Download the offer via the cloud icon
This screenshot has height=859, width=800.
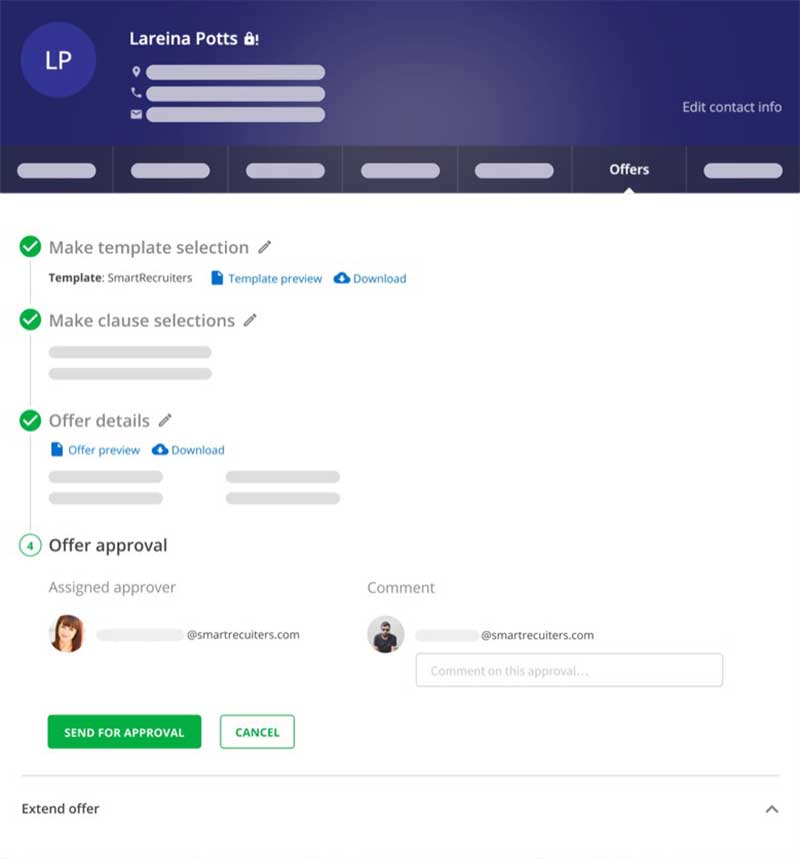[x=160, y=450]
